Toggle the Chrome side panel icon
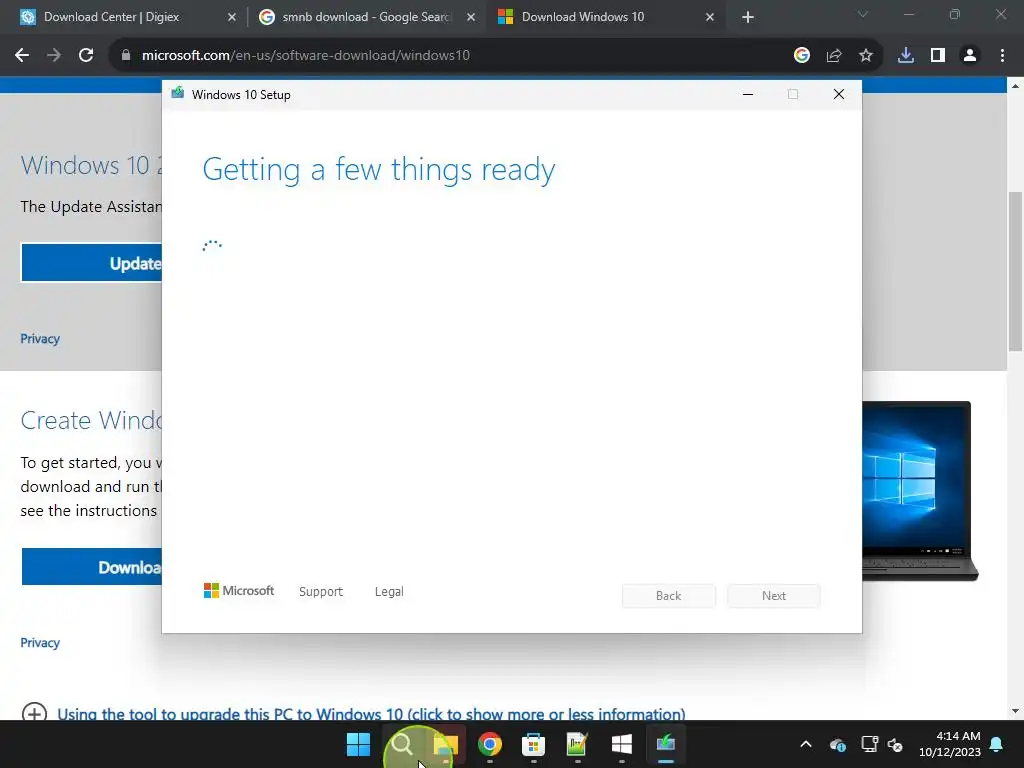The image size is (1024, 768). pos(938,56)
